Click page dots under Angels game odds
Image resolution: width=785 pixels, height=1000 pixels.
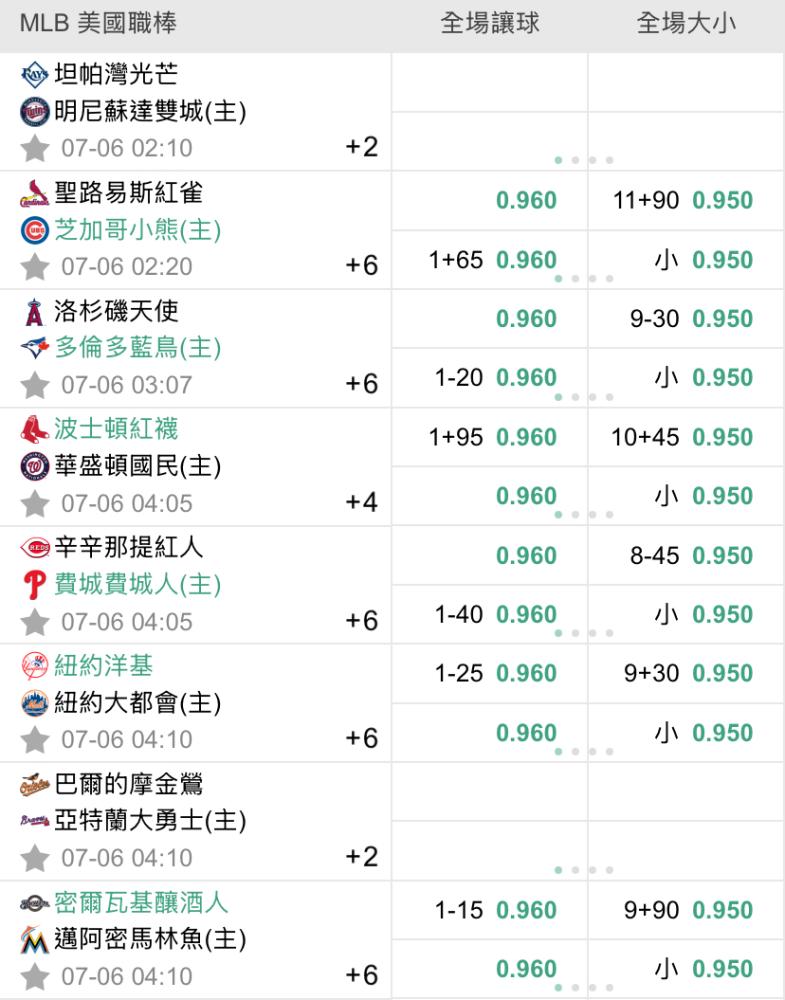click(x=584, y=397)
